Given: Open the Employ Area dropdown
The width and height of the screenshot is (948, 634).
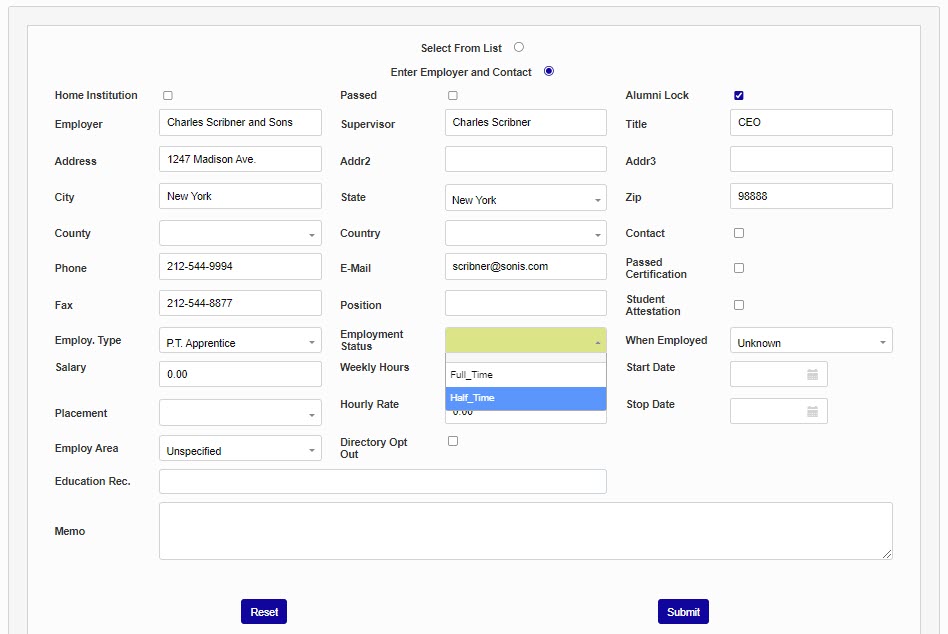Looking at the screenshot, I should (240, 450).
